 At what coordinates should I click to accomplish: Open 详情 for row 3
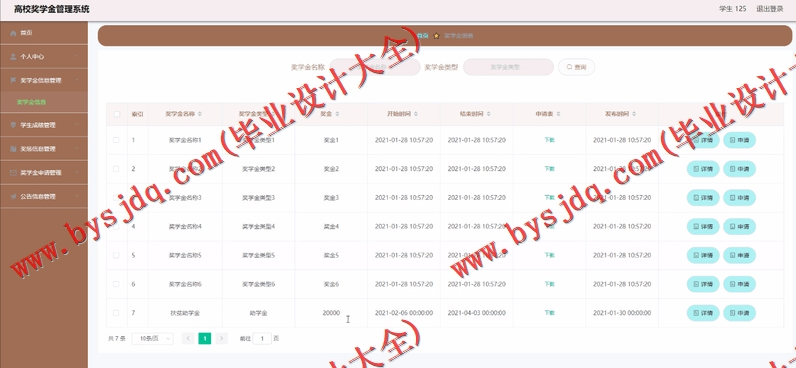(x=703, y=197)
